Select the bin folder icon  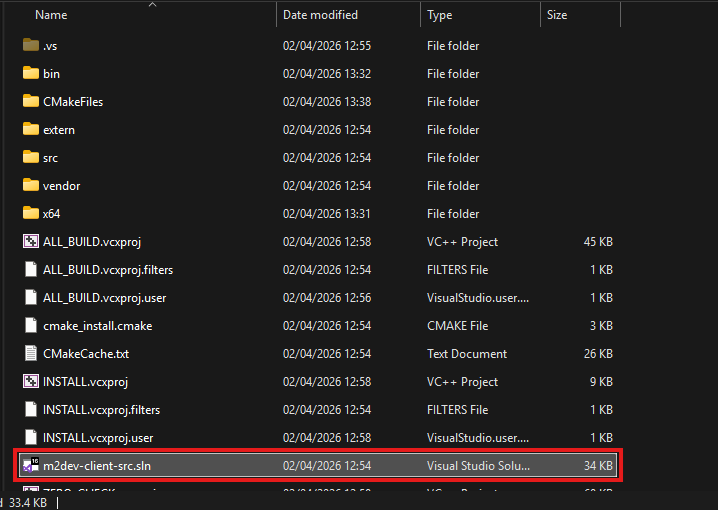pyautogui.click(x=30, y=74)
